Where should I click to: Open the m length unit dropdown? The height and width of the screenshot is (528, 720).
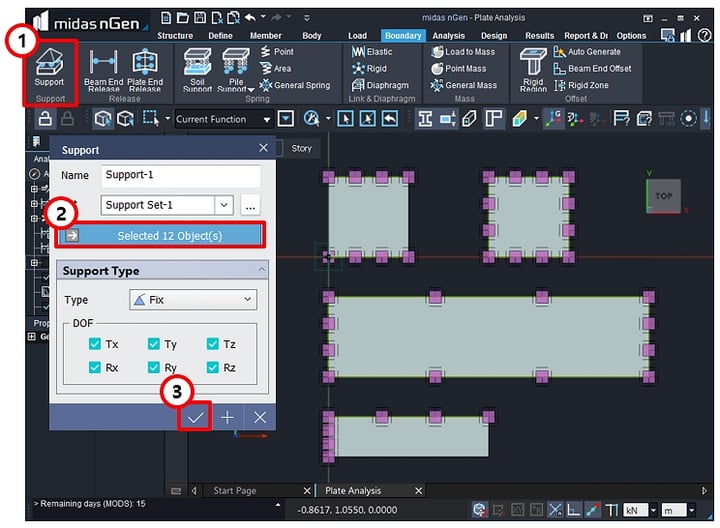tap(691, 510)
